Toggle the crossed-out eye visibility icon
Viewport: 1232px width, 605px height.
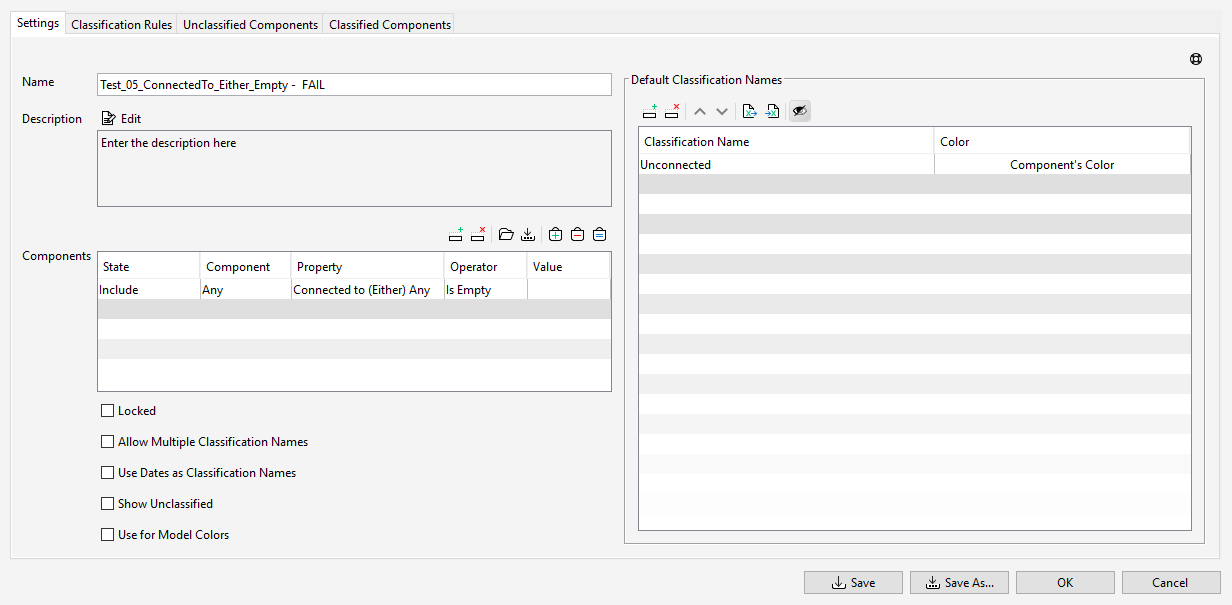800,111
